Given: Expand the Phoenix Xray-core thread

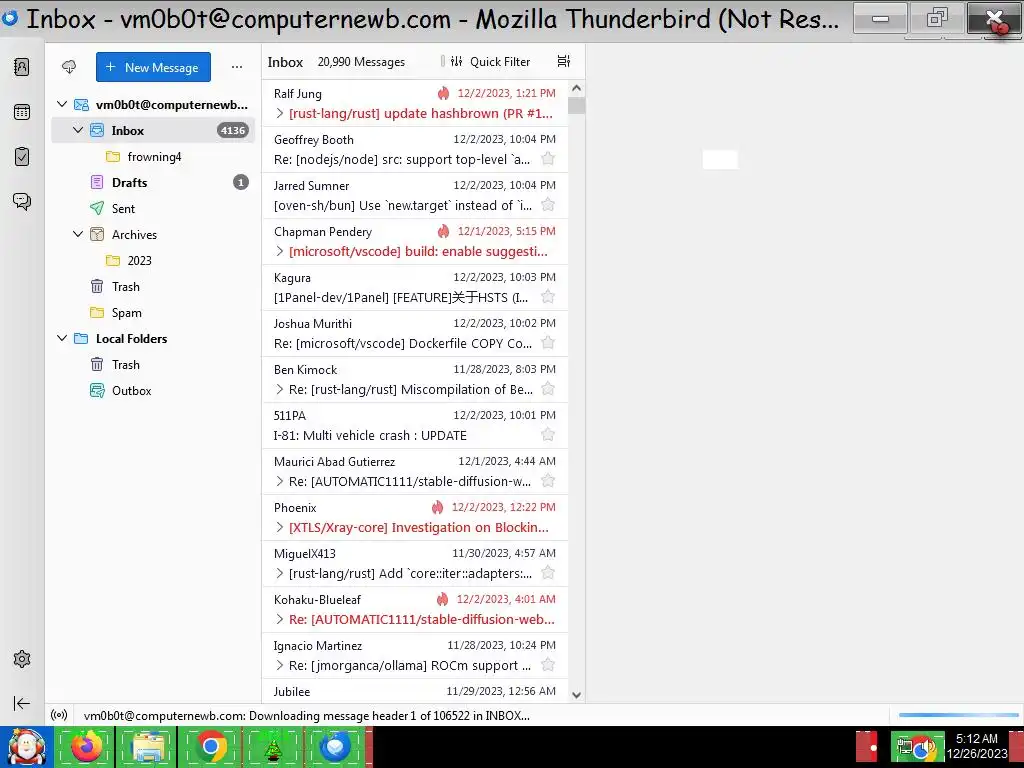Looking at the screenshot, I should tap(280, 527).
